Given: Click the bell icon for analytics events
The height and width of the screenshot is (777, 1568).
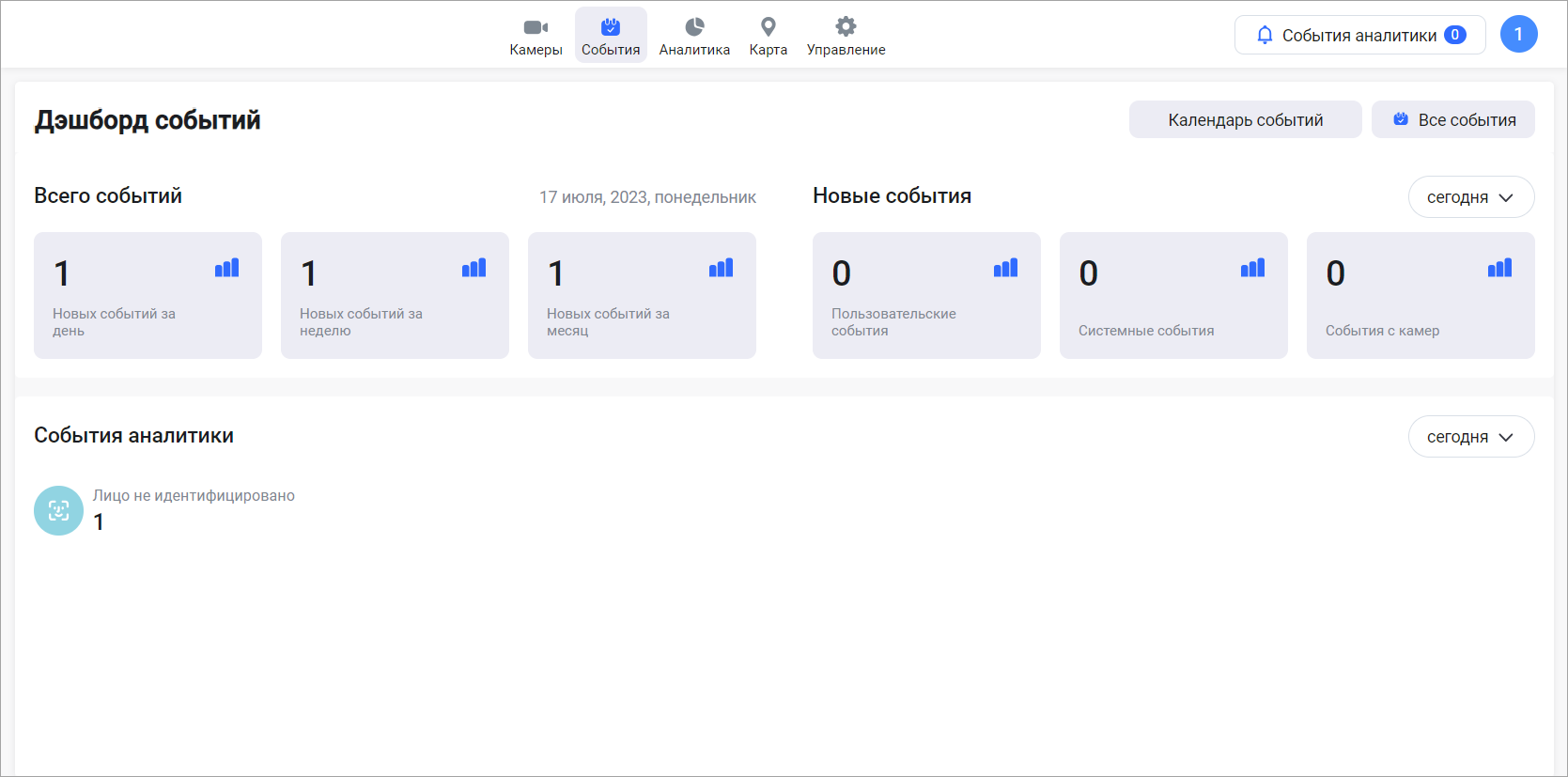Looking at the screenshot, I should coord(1265,36).
